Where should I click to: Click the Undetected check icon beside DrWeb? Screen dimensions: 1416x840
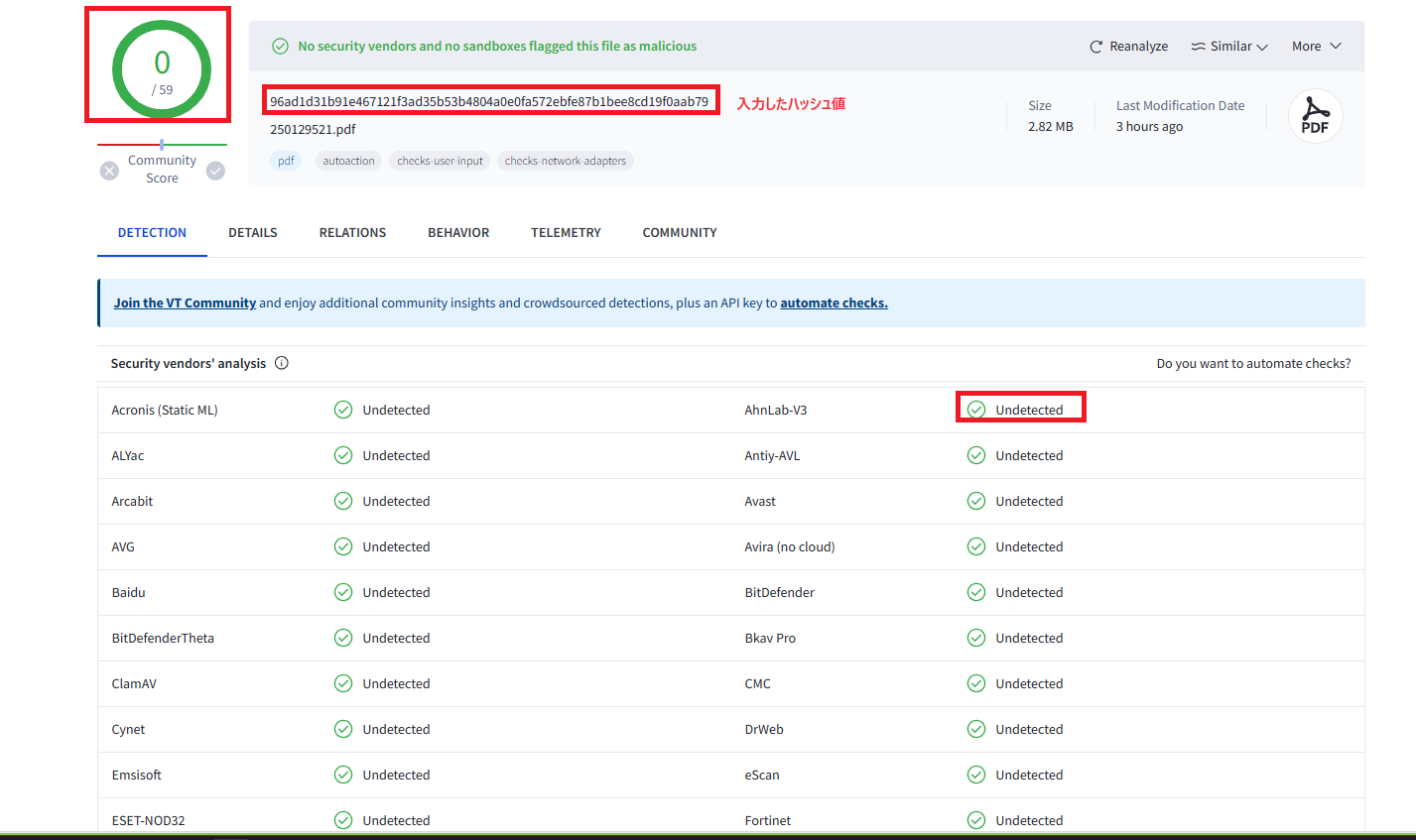(x=976, y=729)
